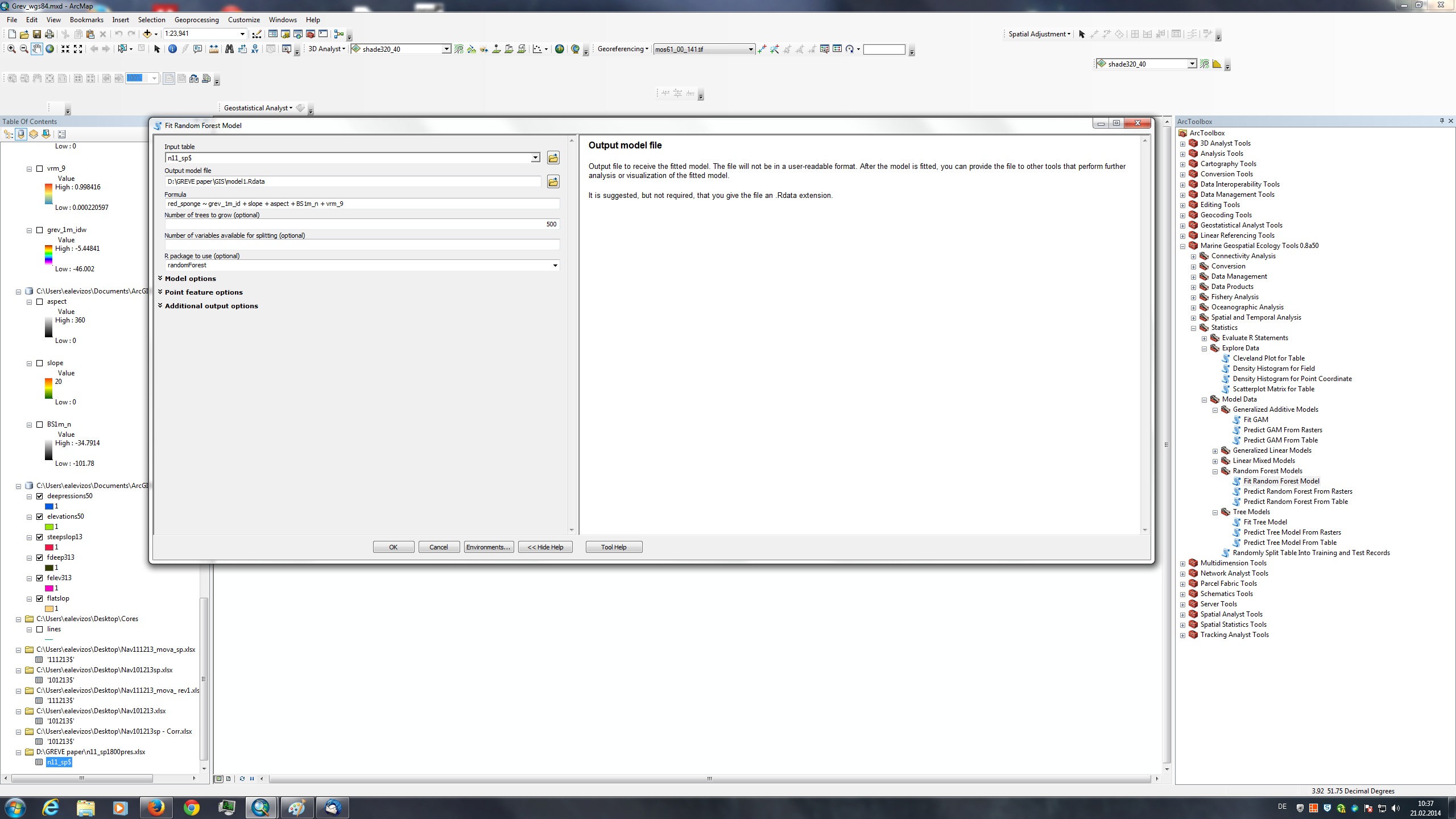Click OK in Fit Random Forest dialog
This screenshot has height=819, width=1456.
394,547
